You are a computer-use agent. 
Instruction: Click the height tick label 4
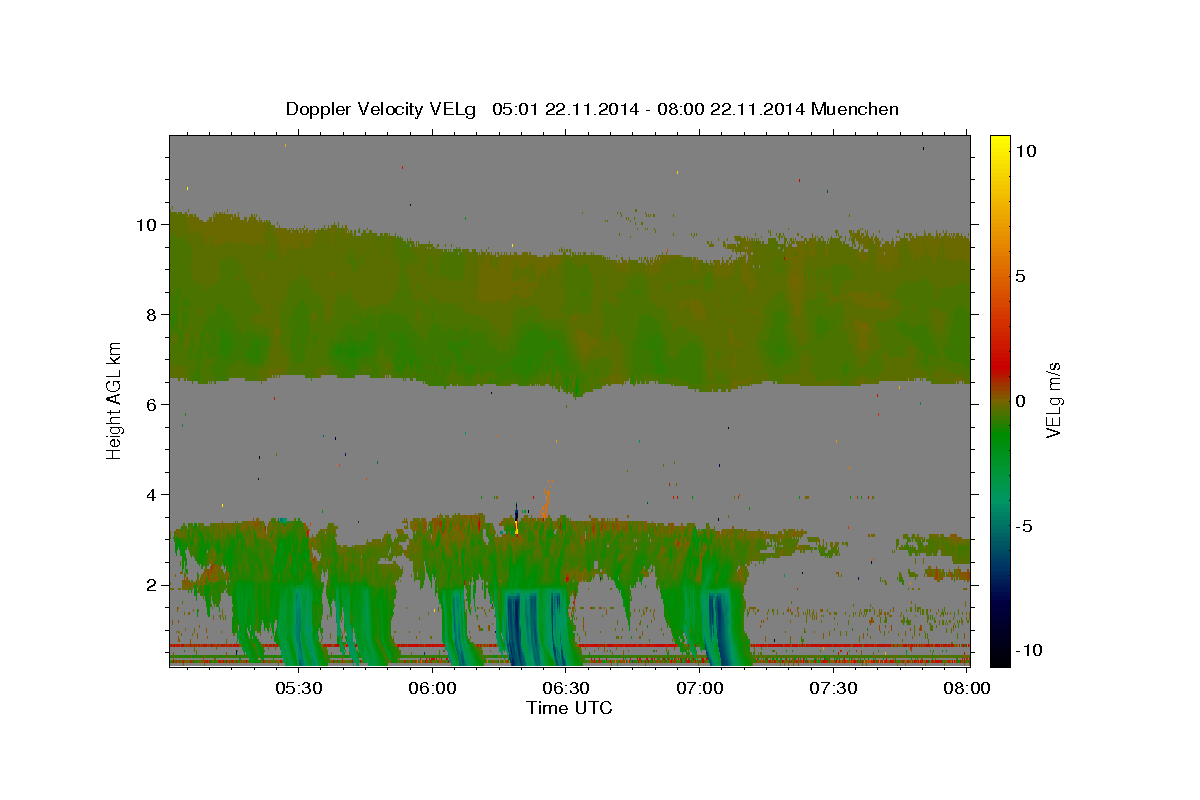153,495
